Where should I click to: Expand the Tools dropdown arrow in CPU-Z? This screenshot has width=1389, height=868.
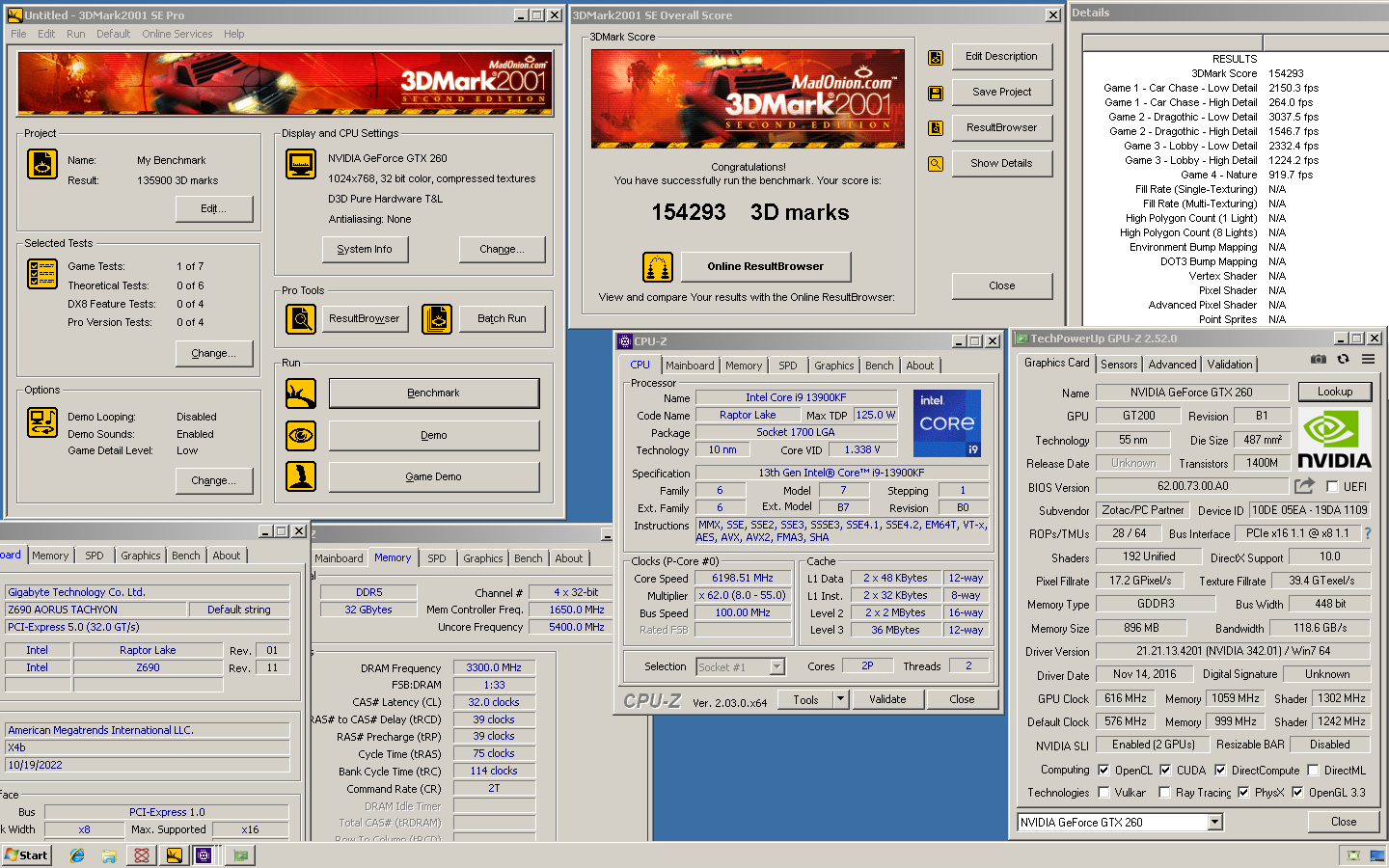[840, 699]
